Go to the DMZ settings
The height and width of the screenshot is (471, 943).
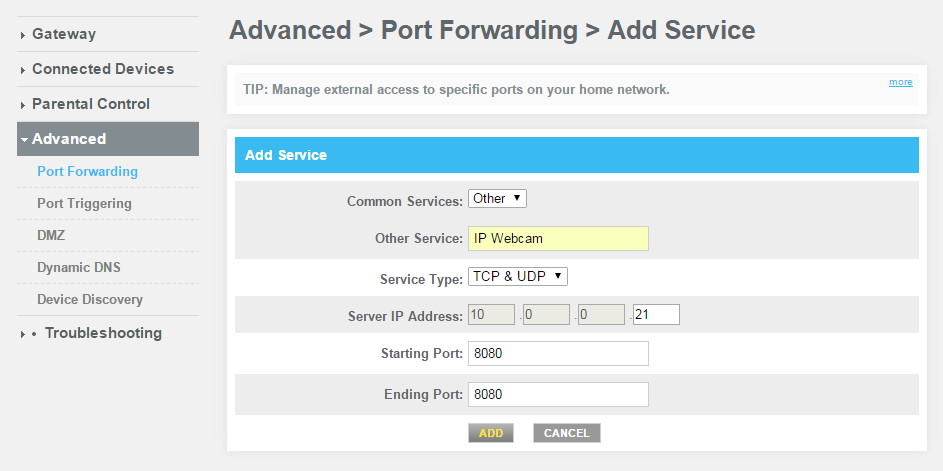(x=51, y=235)
